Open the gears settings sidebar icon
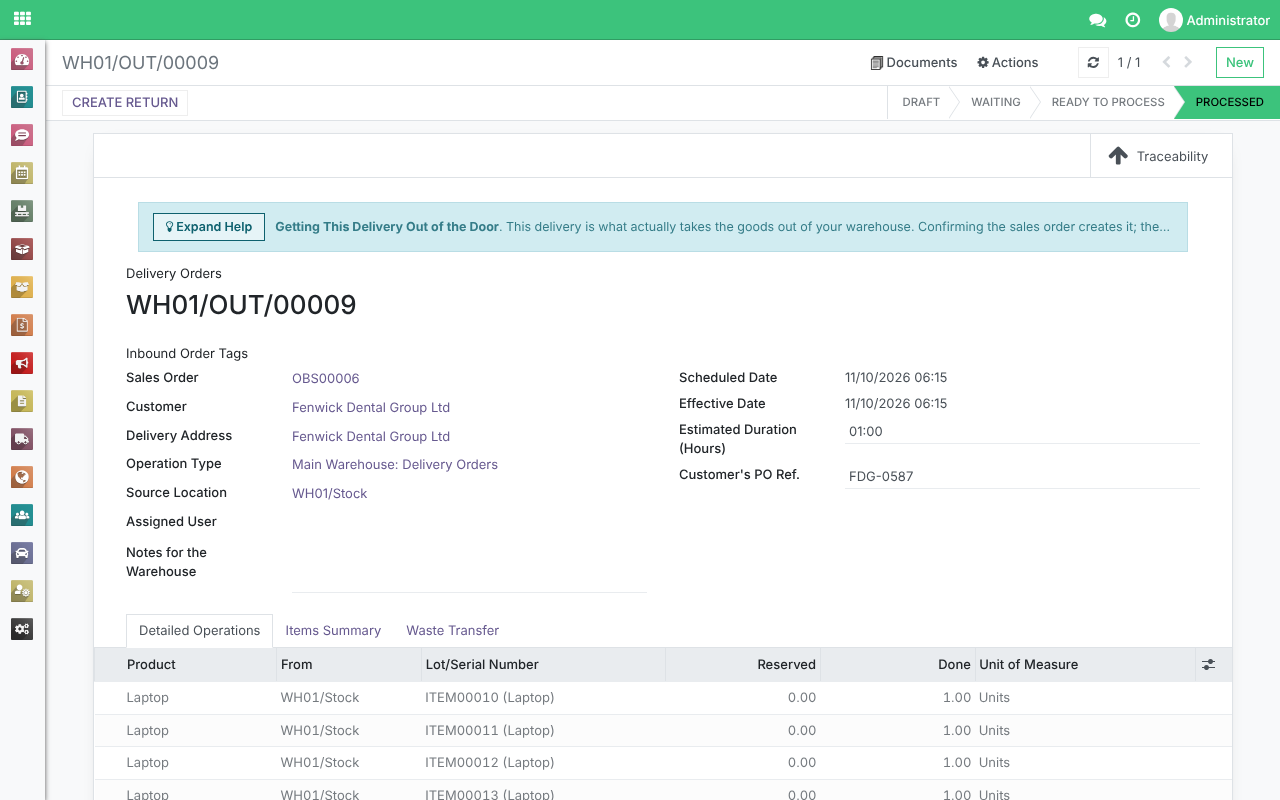 coord(22,629)
